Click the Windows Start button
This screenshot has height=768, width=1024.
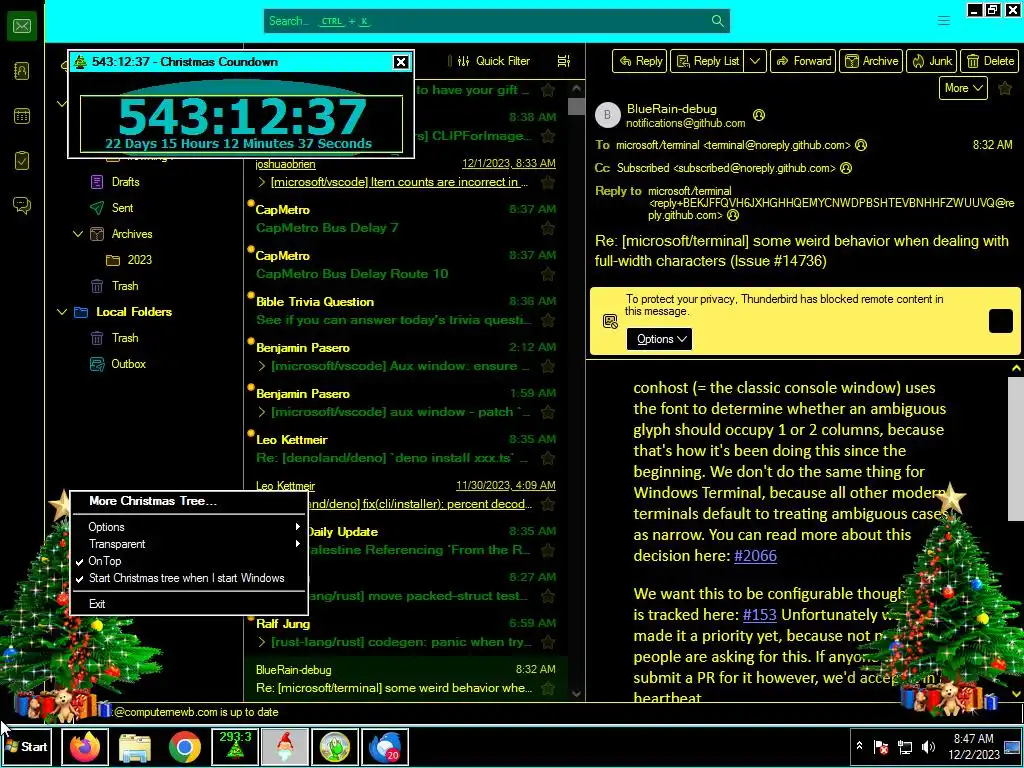tap(26, 746)
